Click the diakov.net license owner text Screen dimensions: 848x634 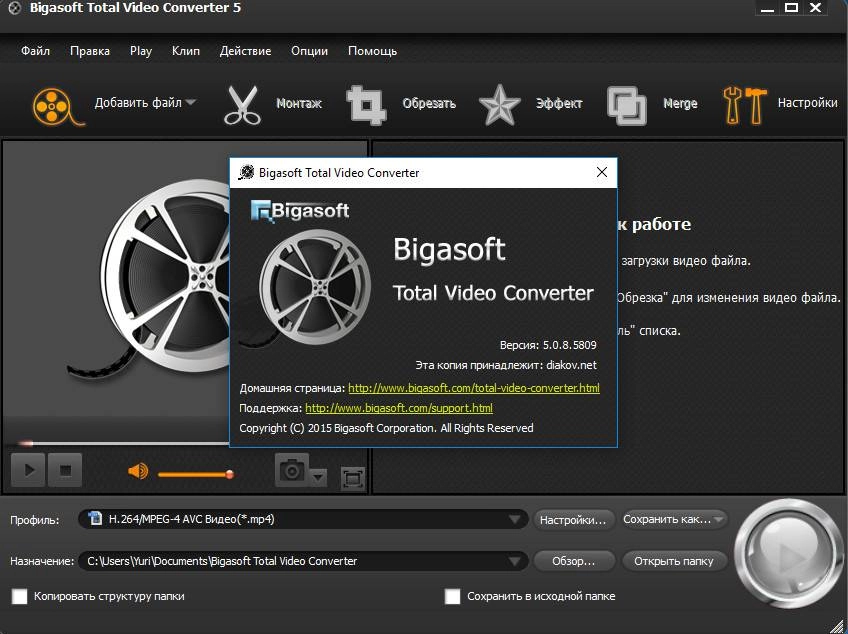pyautogui.click(x=571, y=365)
